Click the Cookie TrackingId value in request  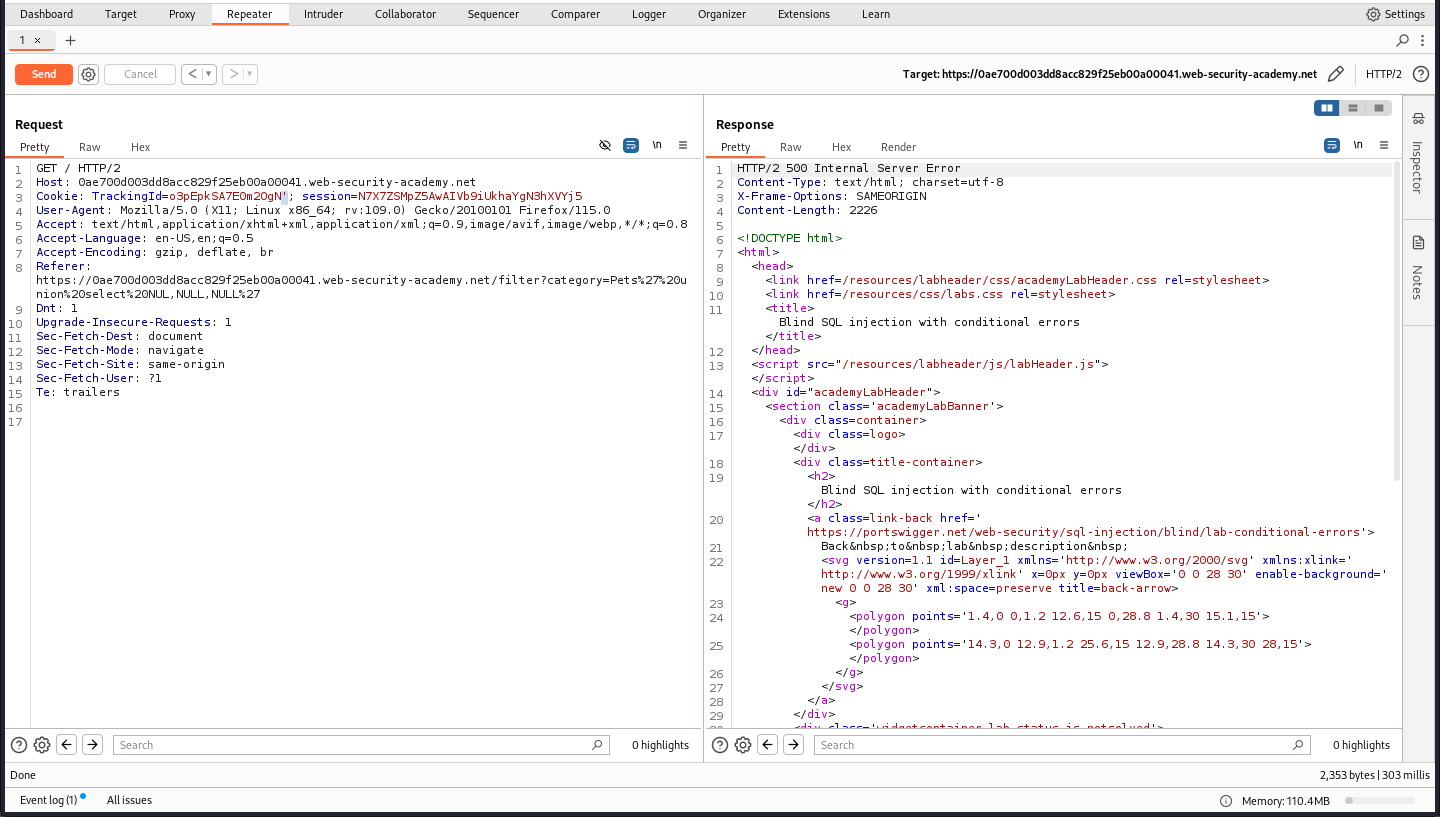228,196
